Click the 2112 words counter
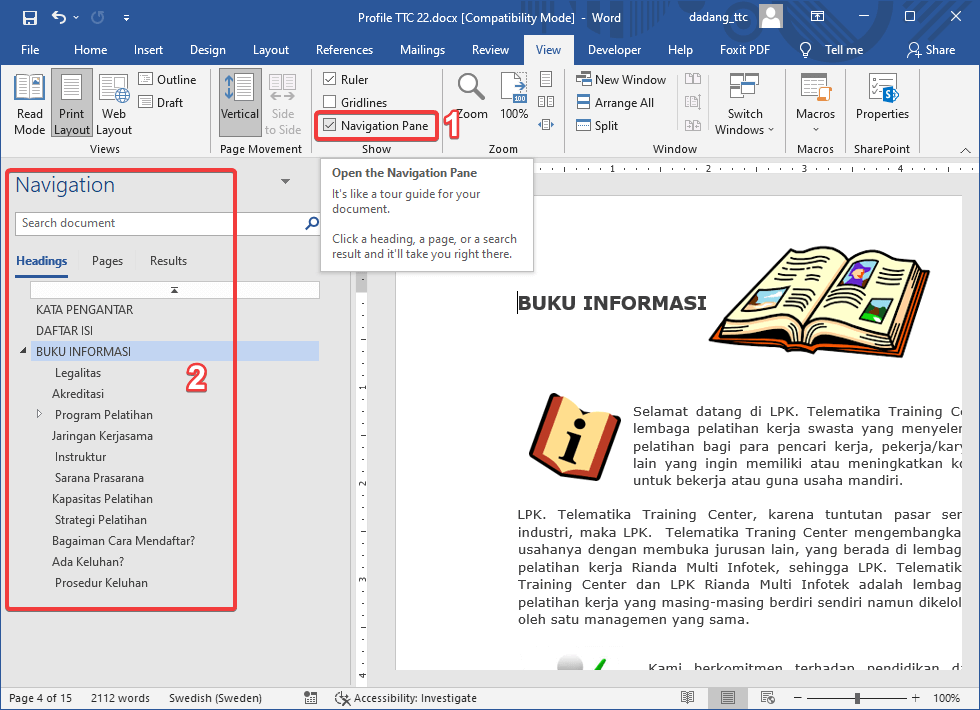 (120, 697)
